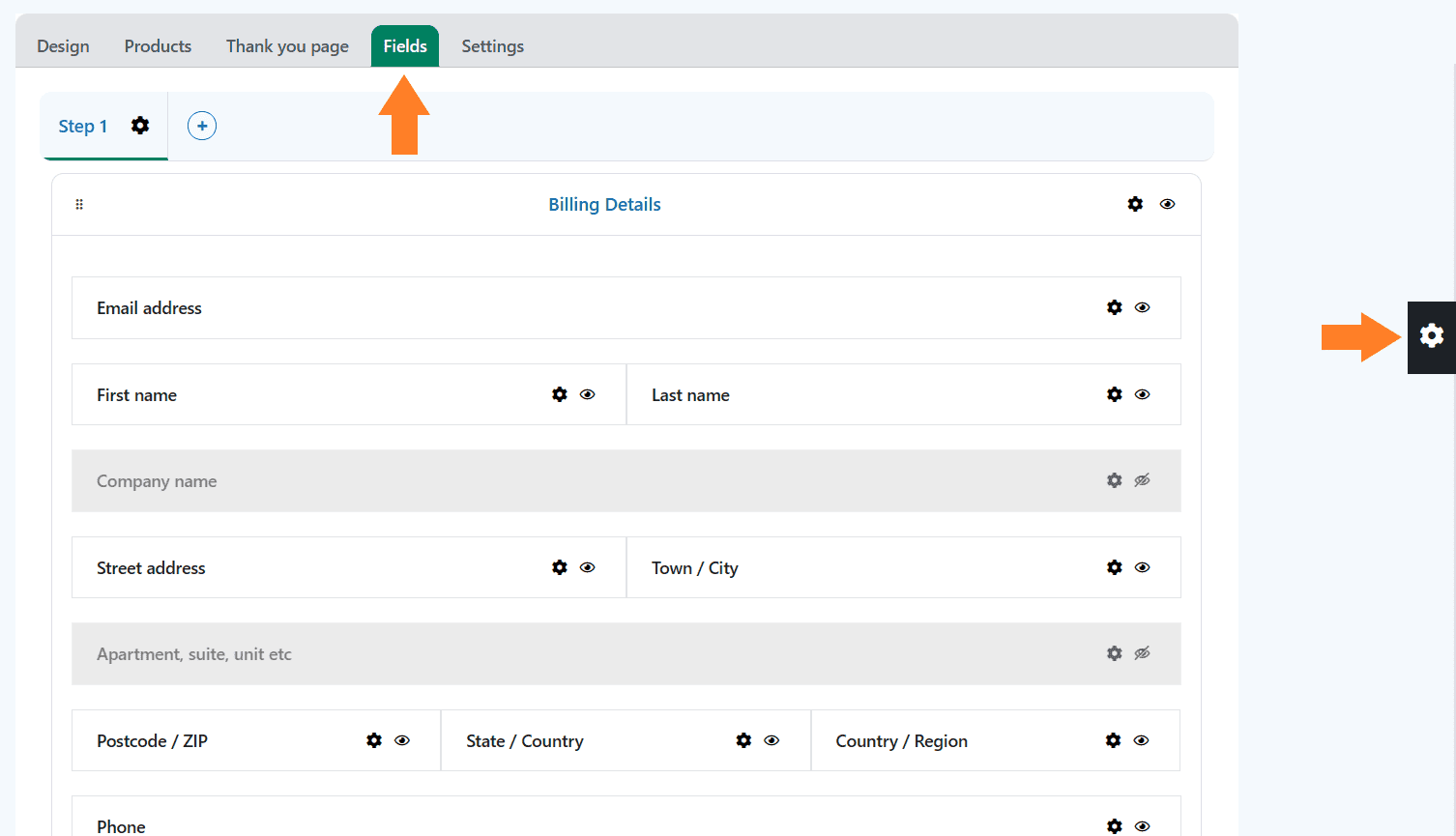Open Step 1 settings gear
1456x836 pixels.
140,126
